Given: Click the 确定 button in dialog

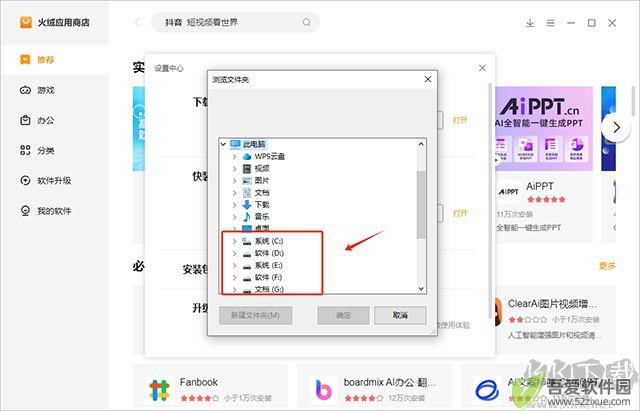Looking at the screenshot, I should (x=343, y=315).
